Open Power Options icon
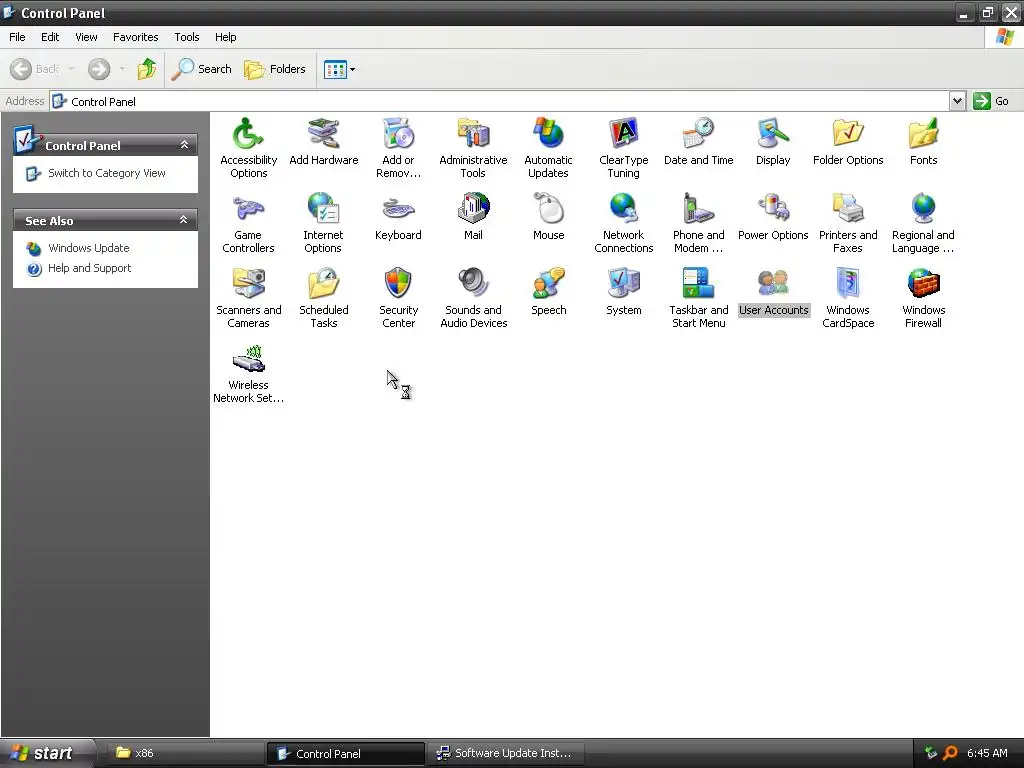 coord(773,209)
